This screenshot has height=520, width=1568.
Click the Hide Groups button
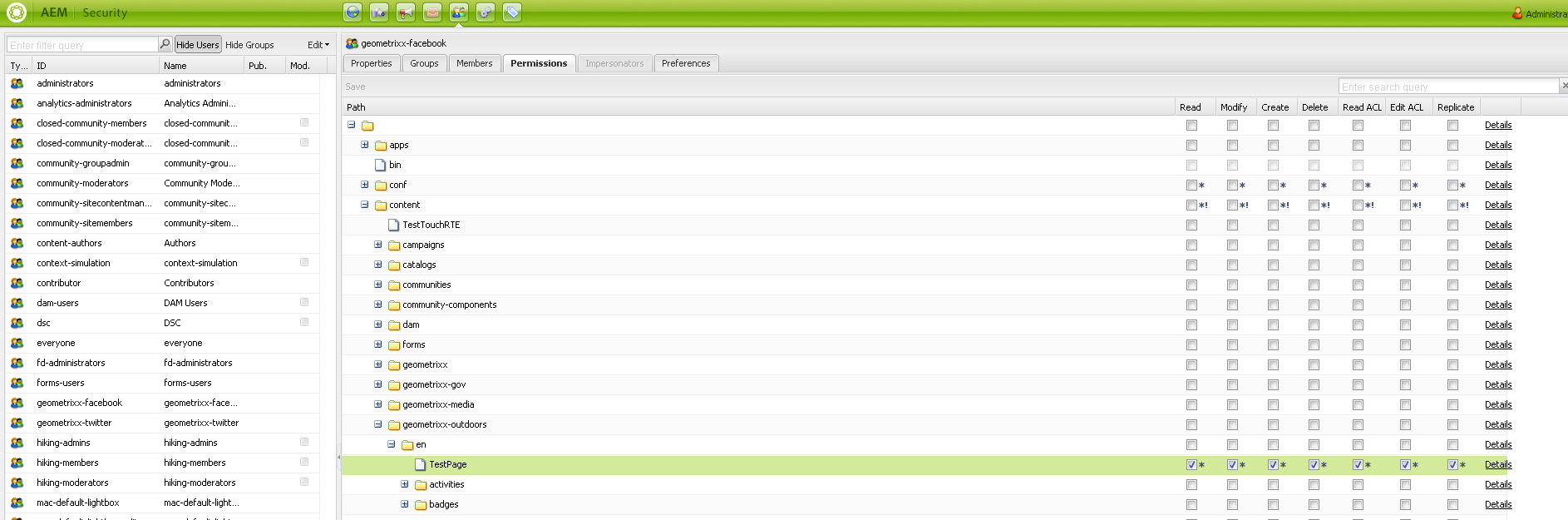(x=249, y=45)
